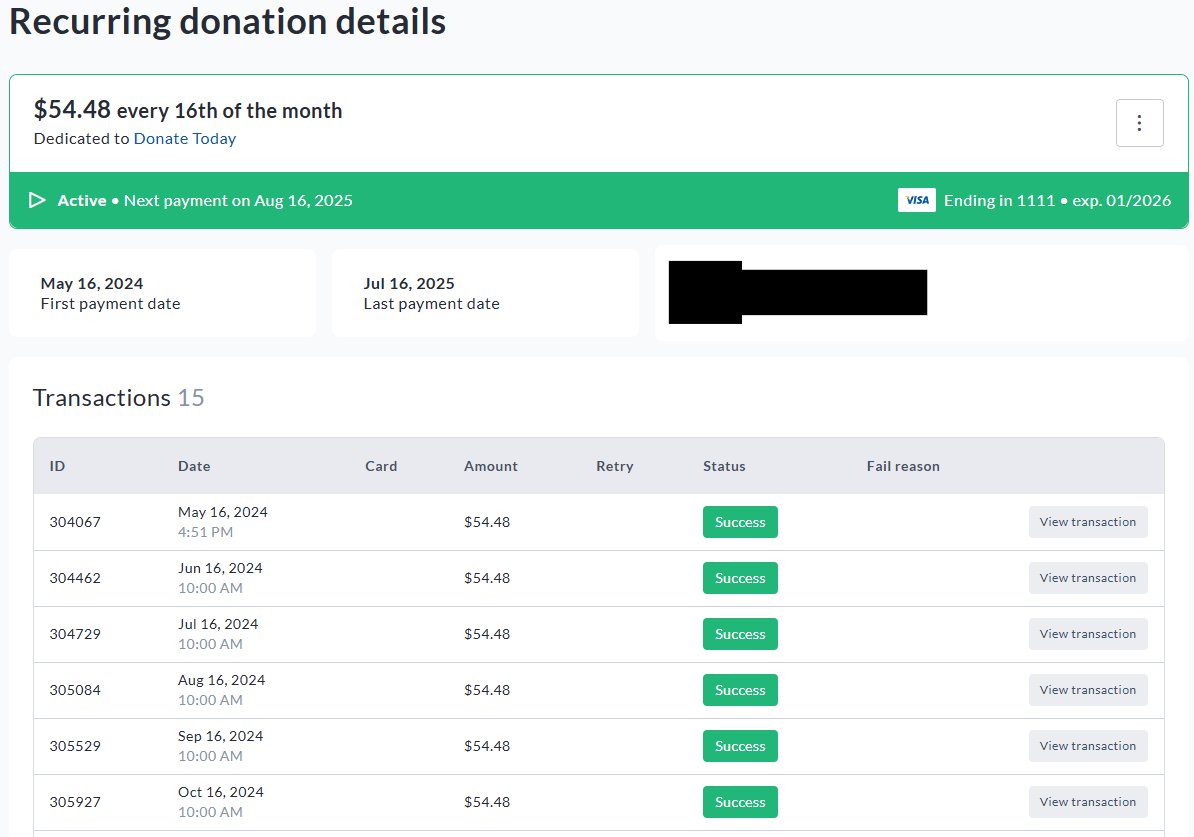Click the card ending in 1111 text
This screenshot has width=1194, height=837.
pos(1057,200)
